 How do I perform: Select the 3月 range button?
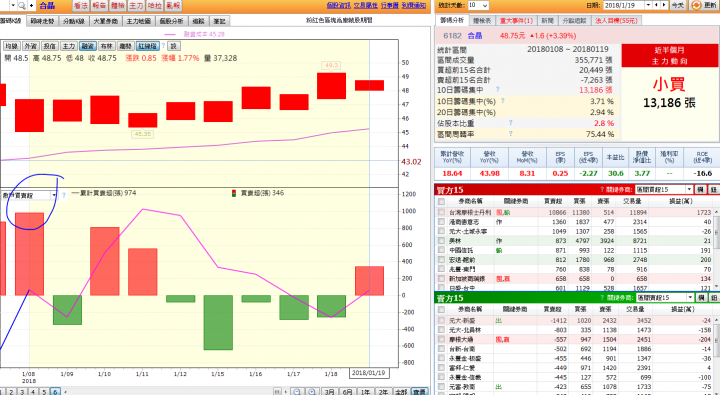click(329, 391)
